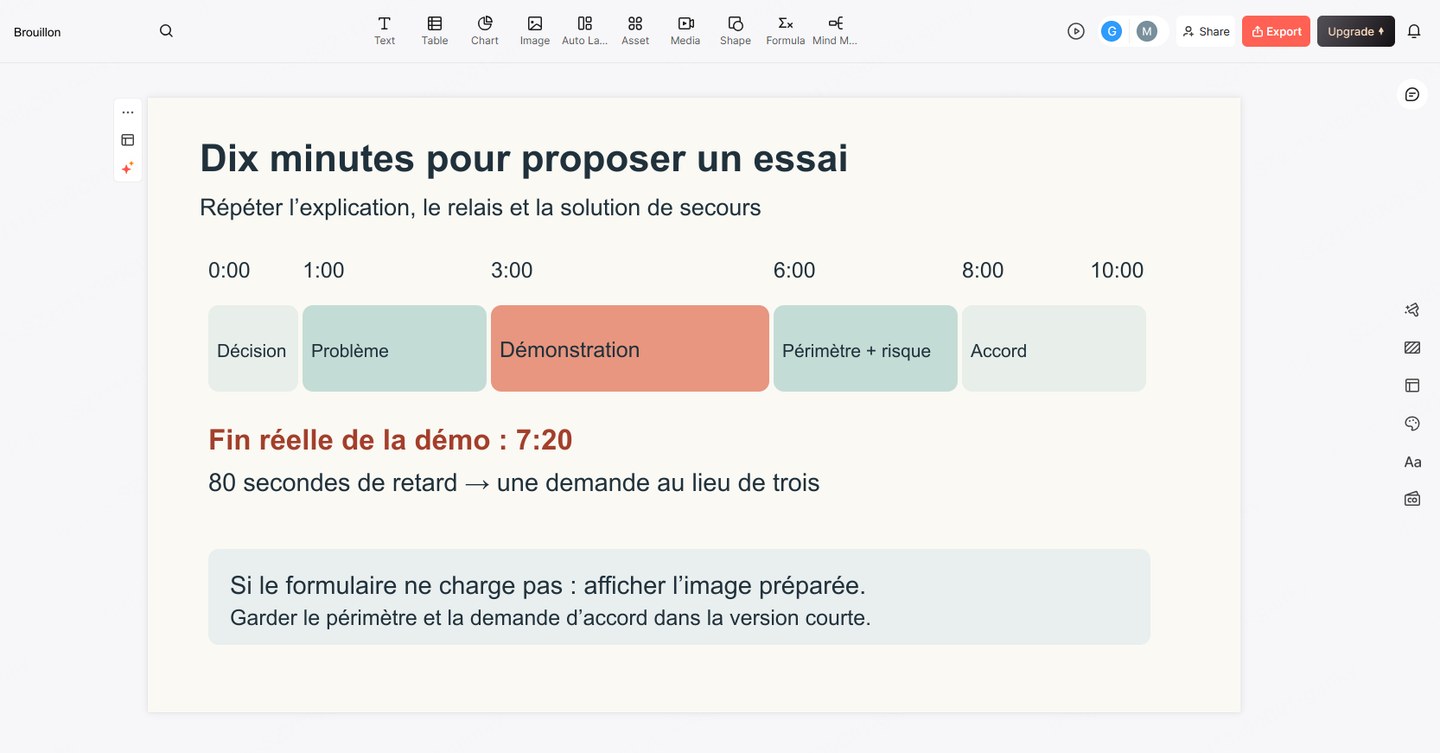The width and height of the screenshot is (1440, 753).
Task: Click the red Export button
Action: [1276, 31]
